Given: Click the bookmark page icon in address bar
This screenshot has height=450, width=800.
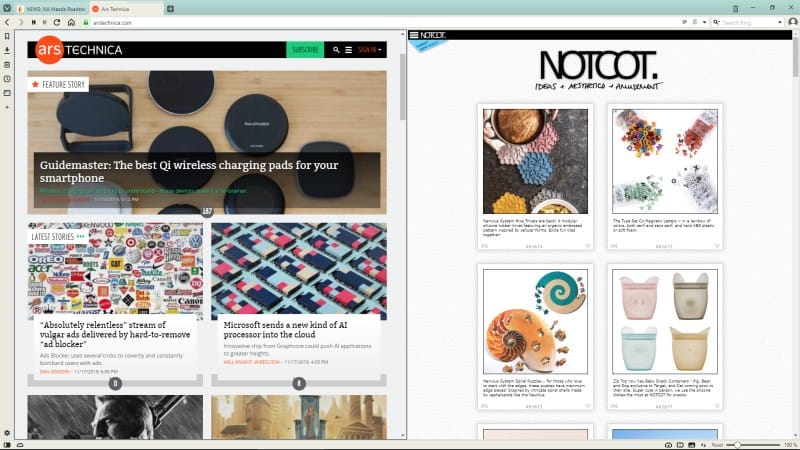Looking at the screenshot, I should tap(694, 22).
